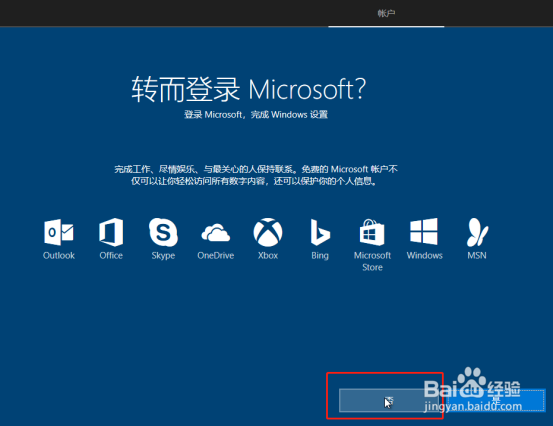Choose the 否 (No) button
The image size is (553, 426).
[389, 400]
